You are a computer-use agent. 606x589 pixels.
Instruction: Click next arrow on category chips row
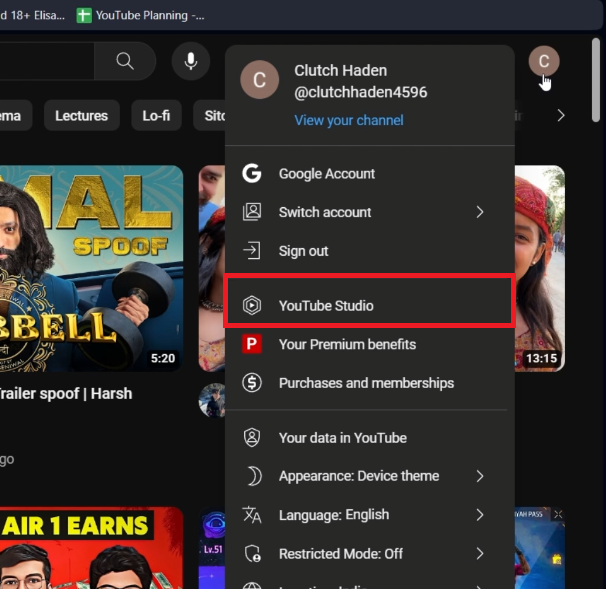(x=561, y=115)
